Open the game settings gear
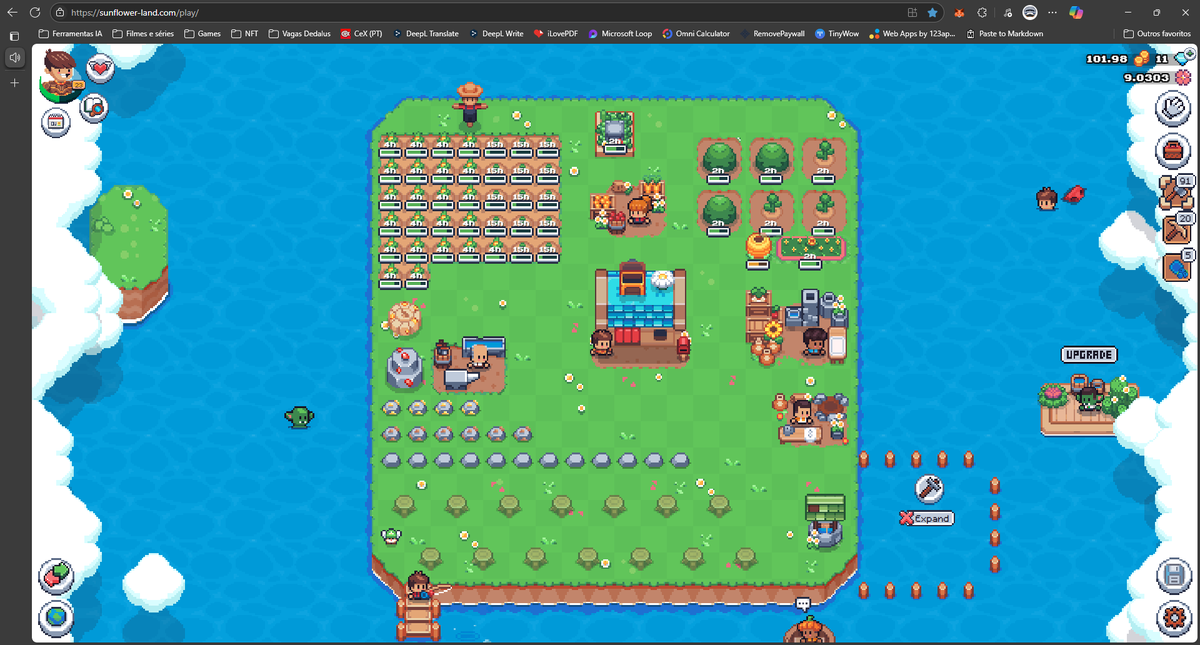 (x=1174, y=618)
